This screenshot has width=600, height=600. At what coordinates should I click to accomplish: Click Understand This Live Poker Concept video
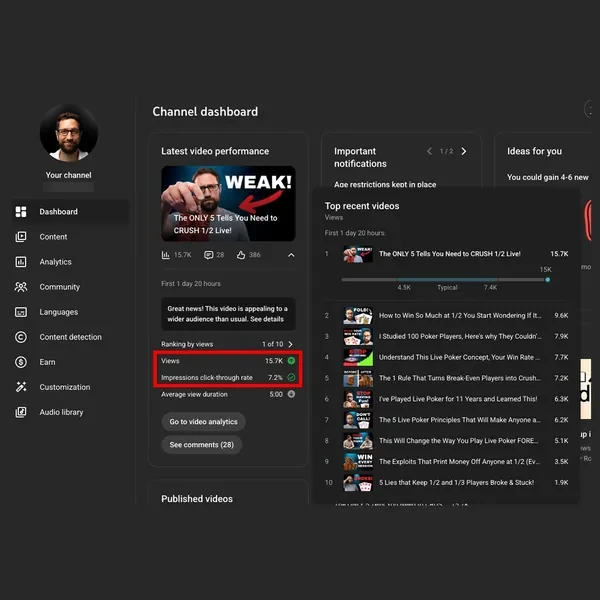click(x=446, y=357)
